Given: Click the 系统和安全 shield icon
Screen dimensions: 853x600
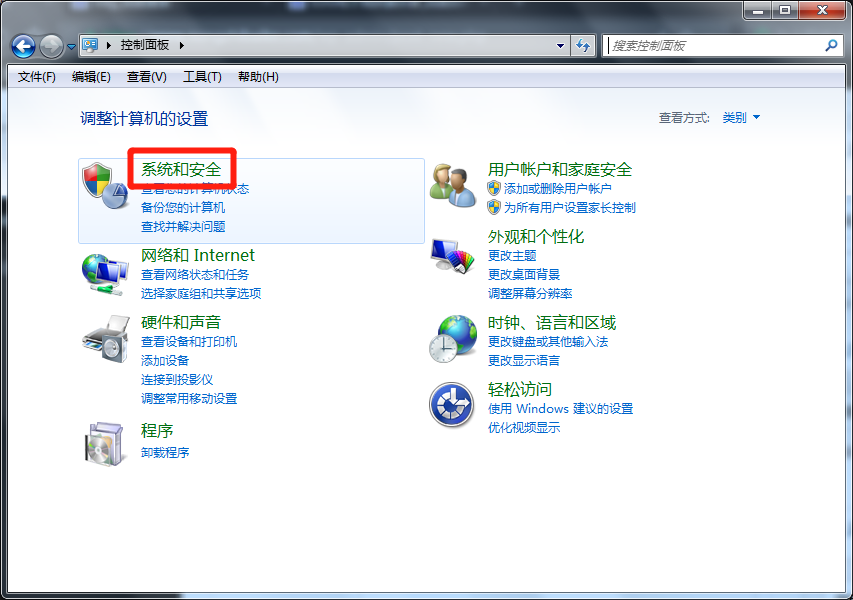Looking at the screenshot, I should [x=105, y=185].
